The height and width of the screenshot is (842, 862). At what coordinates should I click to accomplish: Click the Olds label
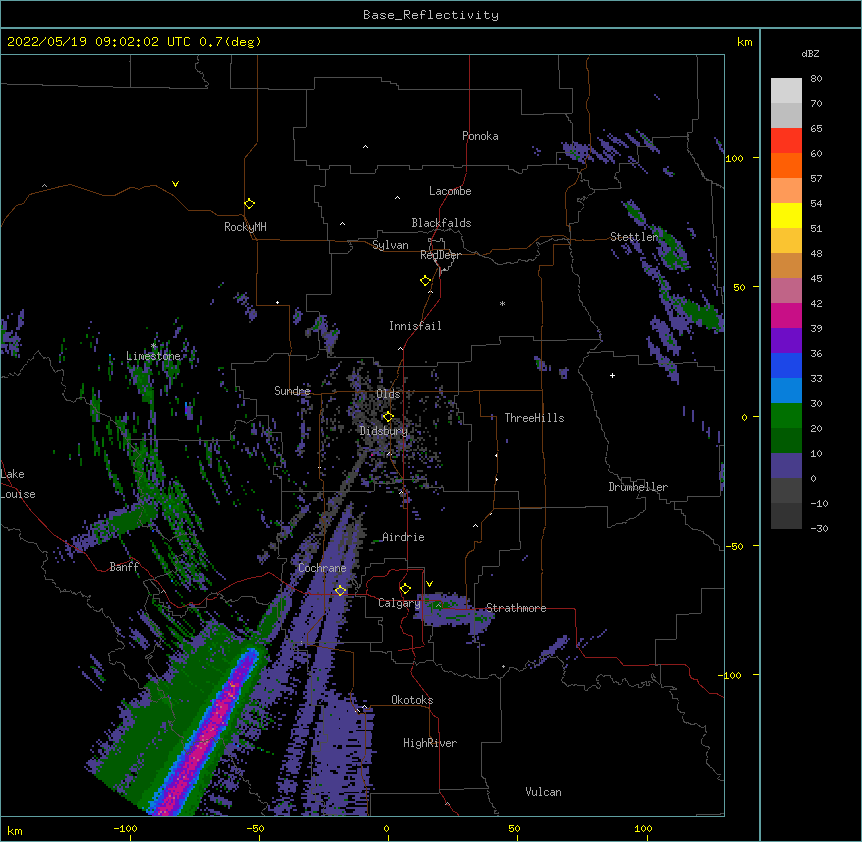pos(388,394)
